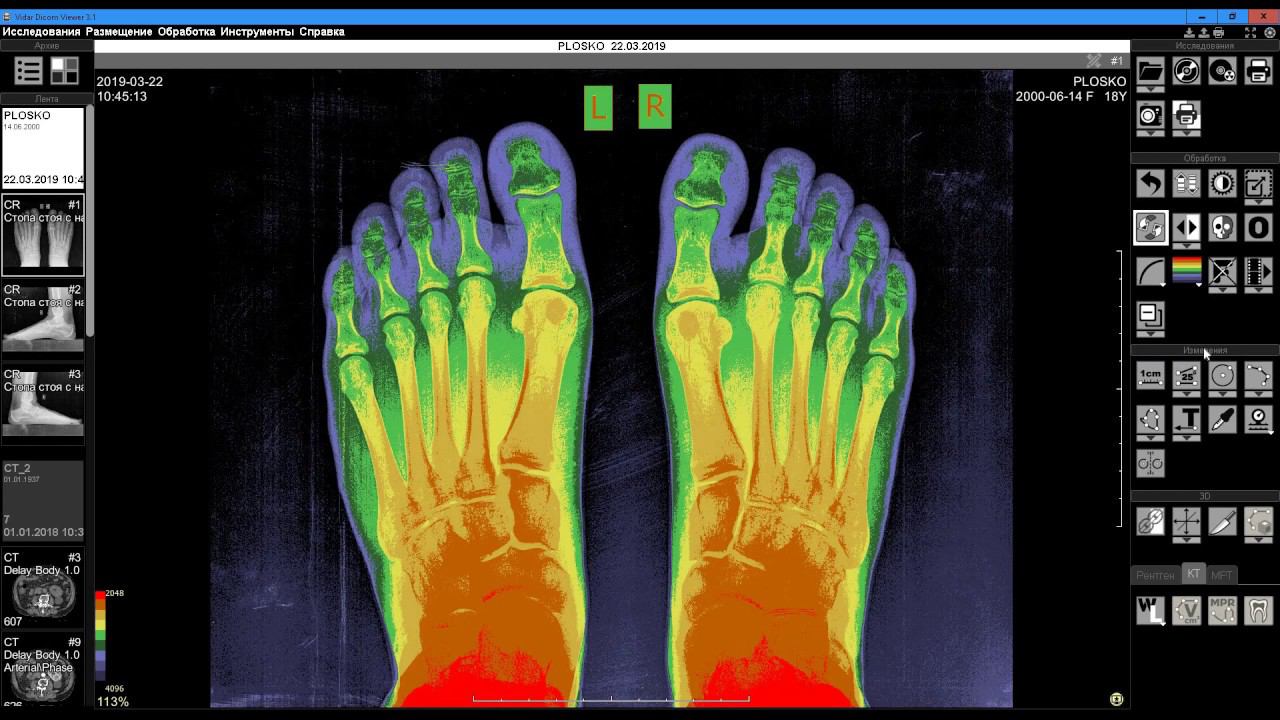Toggle the chain link synchronization icon
Viewport: 1280px width, 720px height.
point(1150,521)
